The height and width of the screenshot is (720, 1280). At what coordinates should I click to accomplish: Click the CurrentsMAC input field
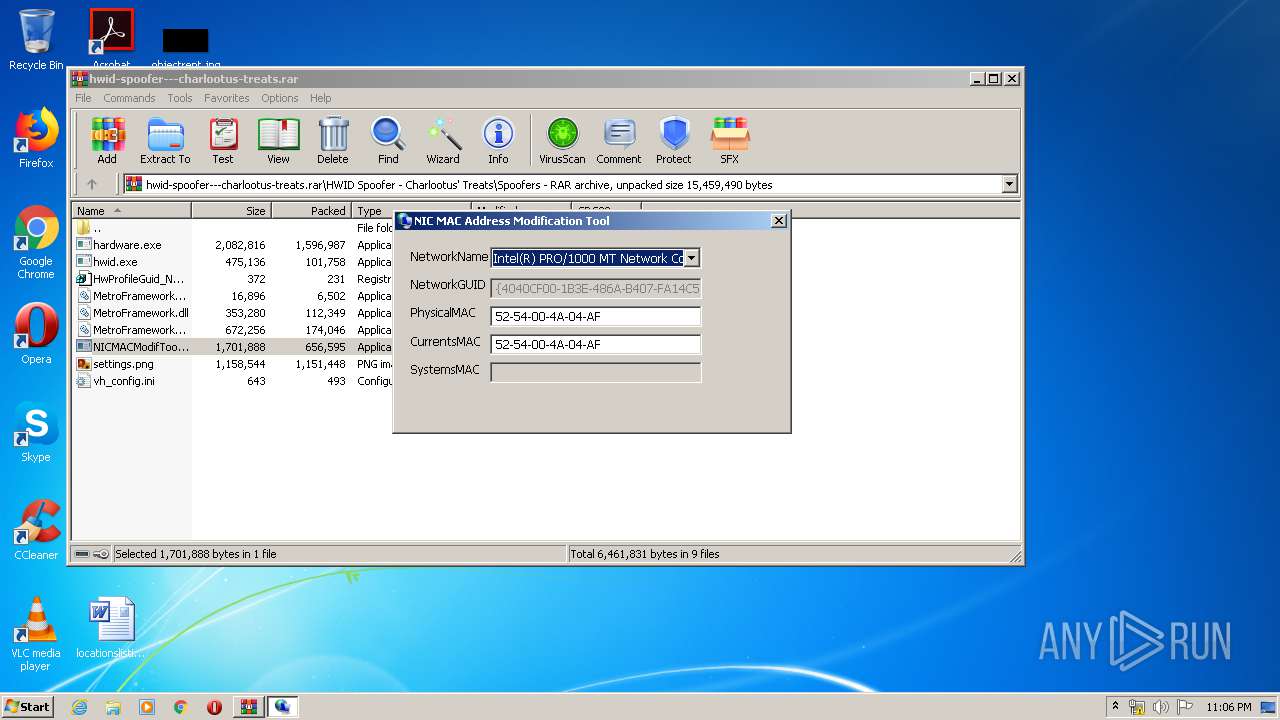tap(596, 344)
